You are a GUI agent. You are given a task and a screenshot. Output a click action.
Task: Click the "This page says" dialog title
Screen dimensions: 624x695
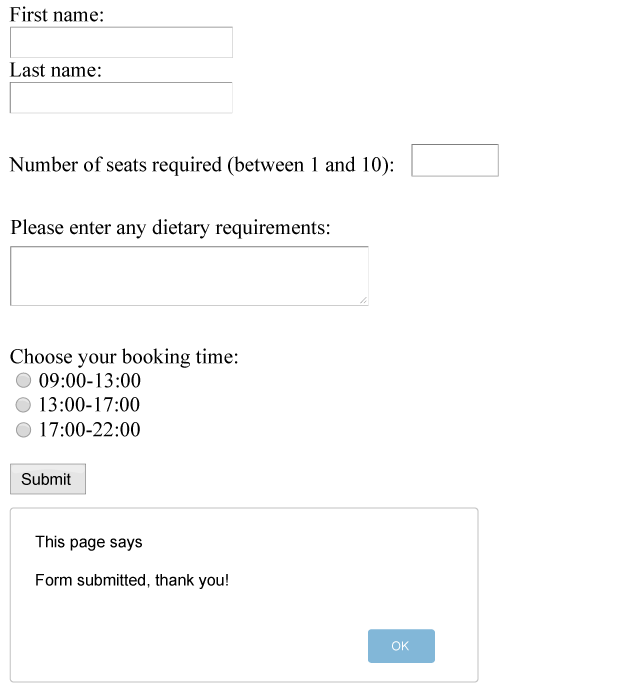tap(89, 542)
